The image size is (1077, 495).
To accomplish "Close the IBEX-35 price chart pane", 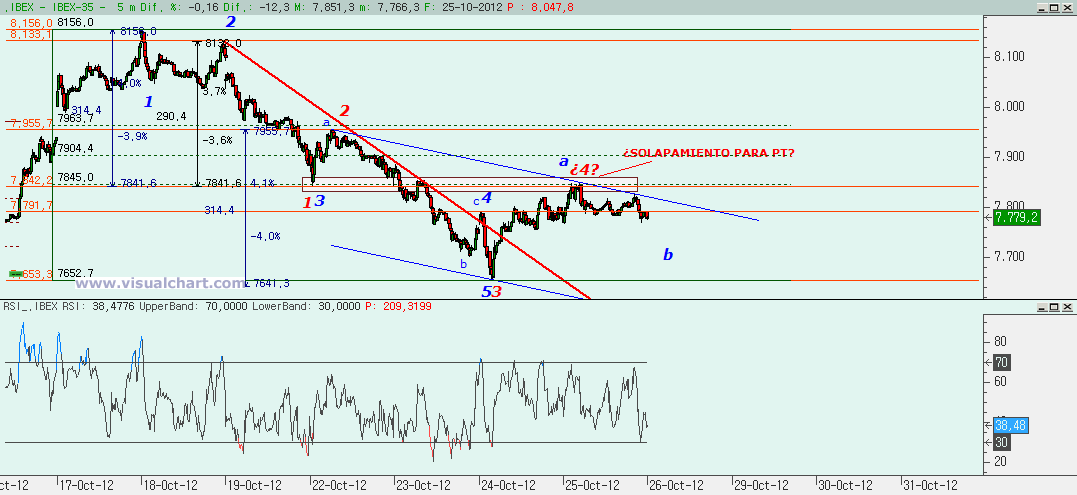I will [x=1067, y=7].
